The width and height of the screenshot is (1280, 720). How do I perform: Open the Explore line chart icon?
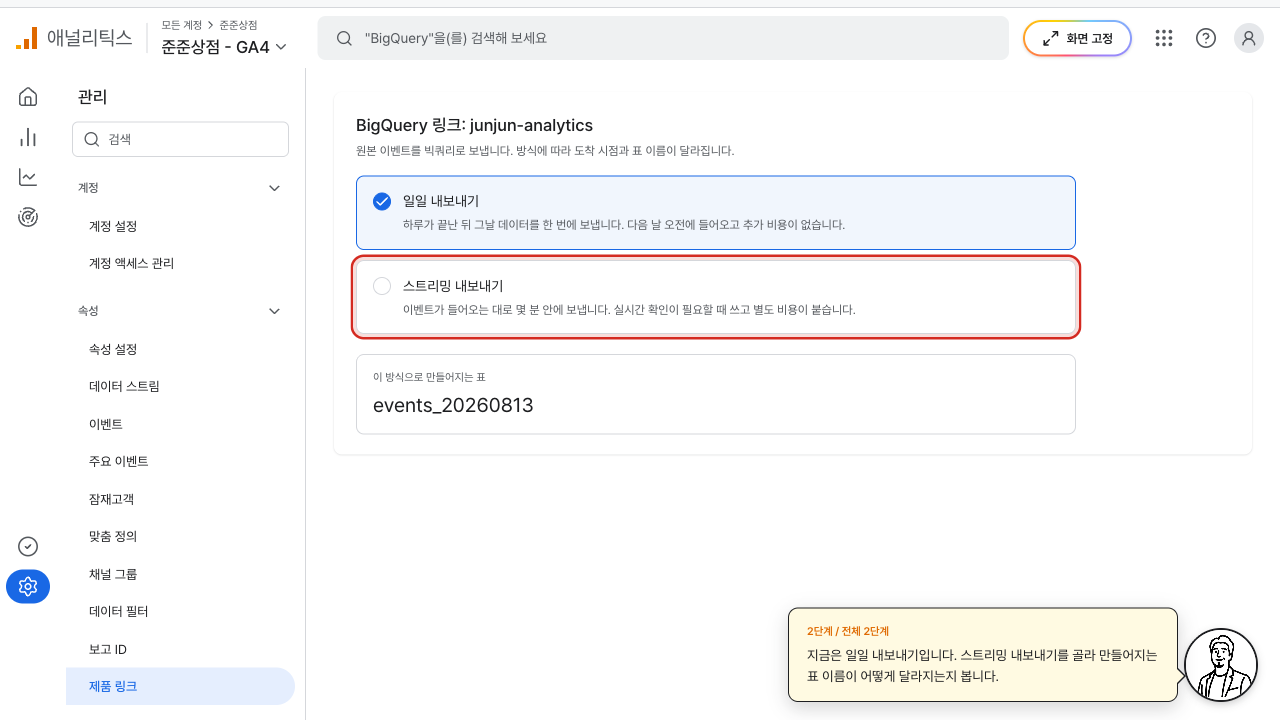point(28,177)
